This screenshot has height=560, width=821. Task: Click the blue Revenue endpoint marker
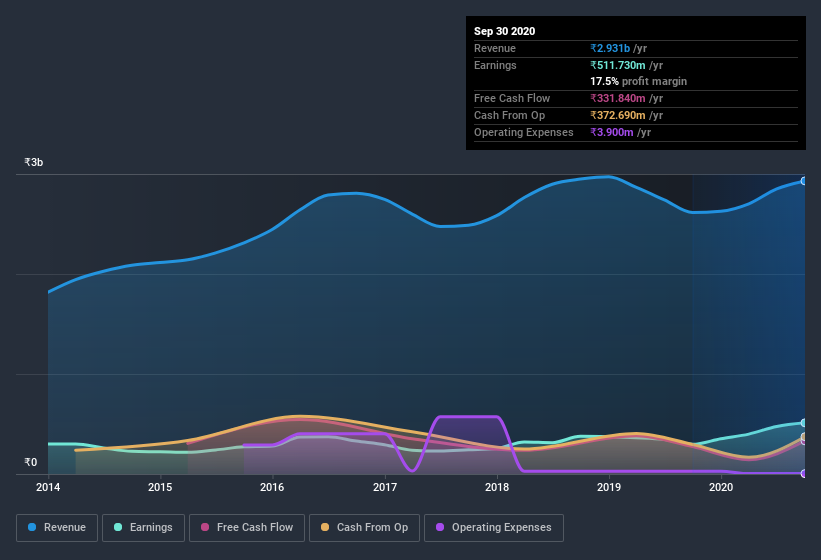pyautogui.click(x=804, y=181)
